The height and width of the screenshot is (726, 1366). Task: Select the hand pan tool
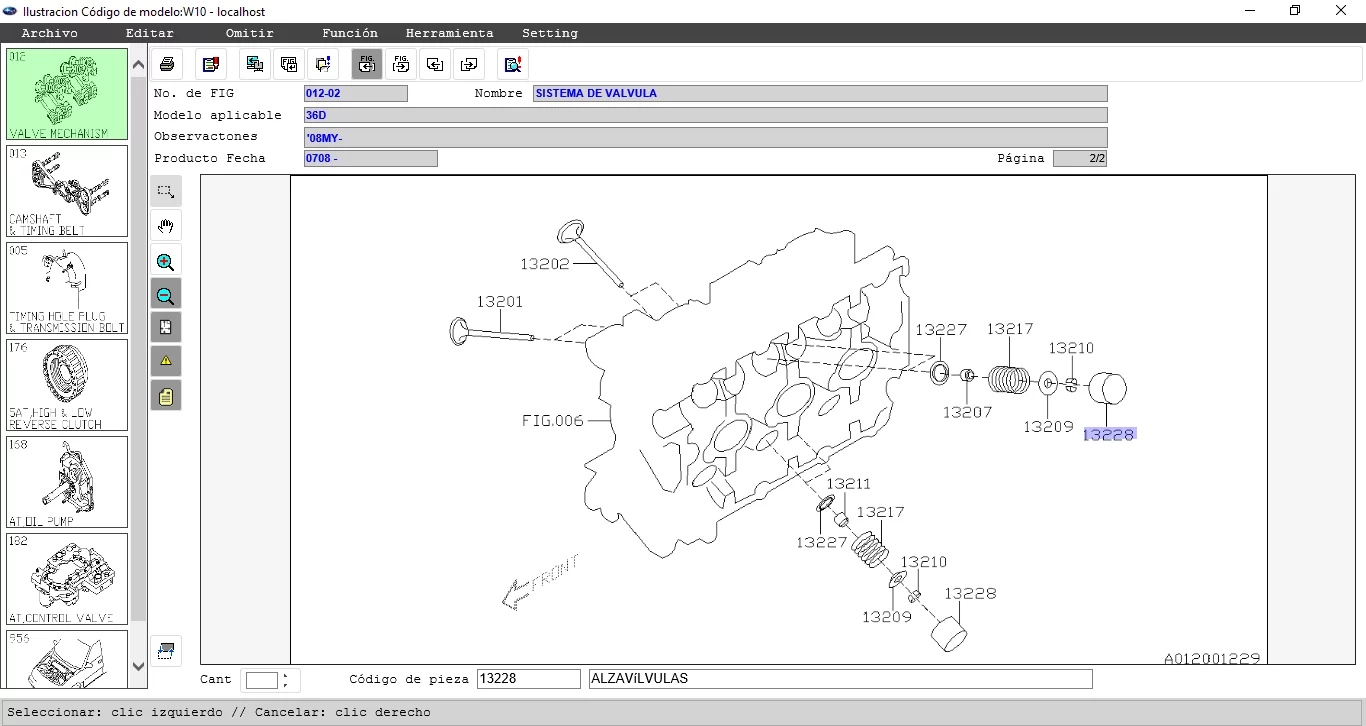(166, 225)
